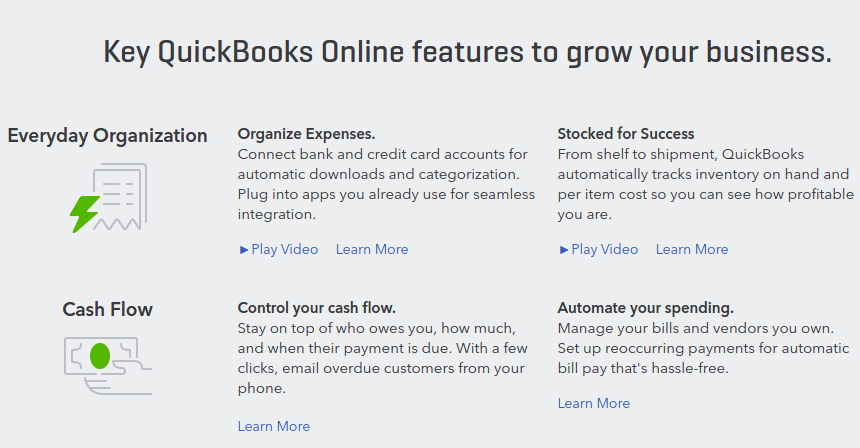Click the Control your cash flow title
The height and width of the screenshot is (448, 860).
tap(316, 308)
